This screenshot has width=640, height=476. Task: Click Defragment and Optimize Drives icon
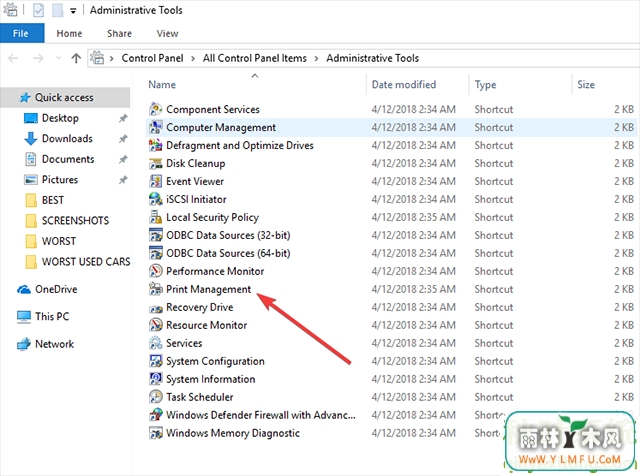[156, 145]
